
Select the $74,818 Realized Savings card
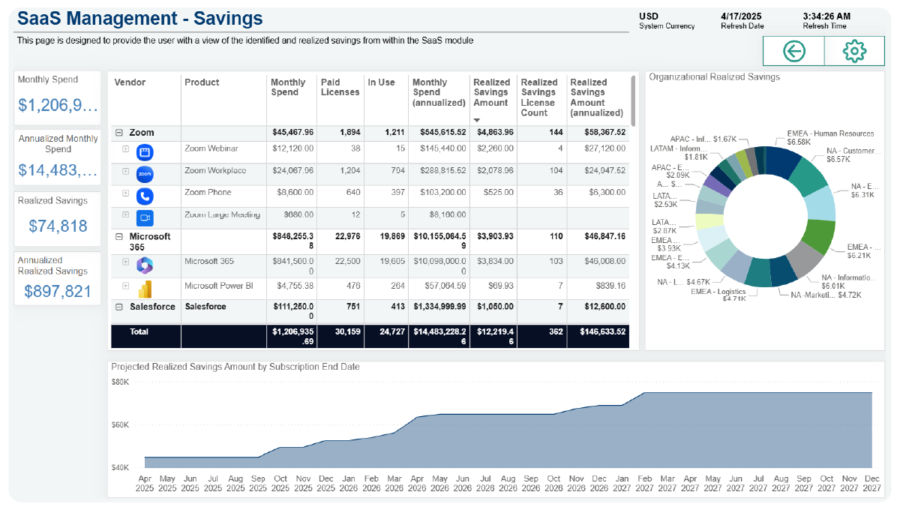tap(57, 219)
